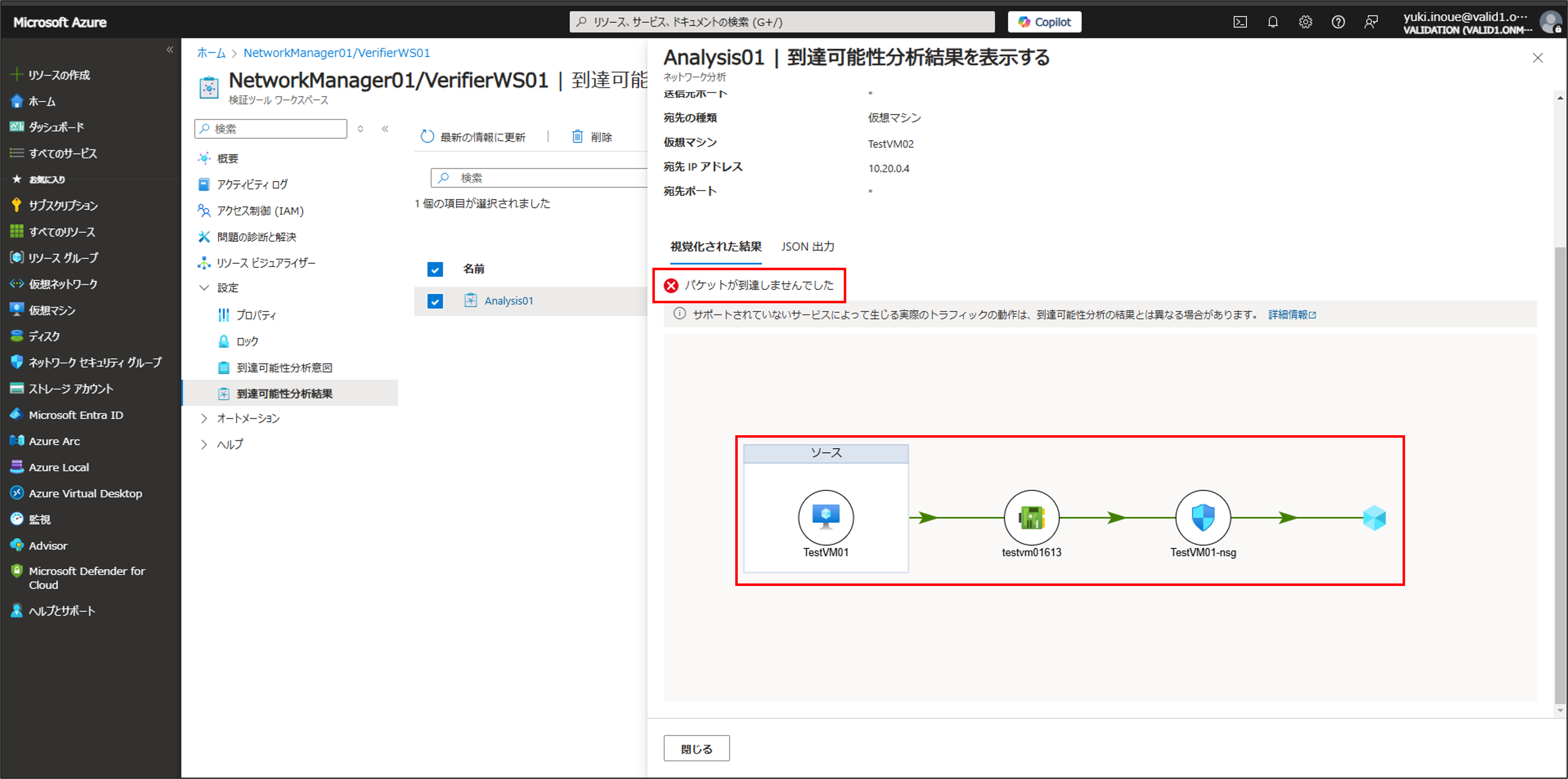
Task: Open Cloud Shell from the top bar
Action: pyautogui.click(x=1240, y=22)
